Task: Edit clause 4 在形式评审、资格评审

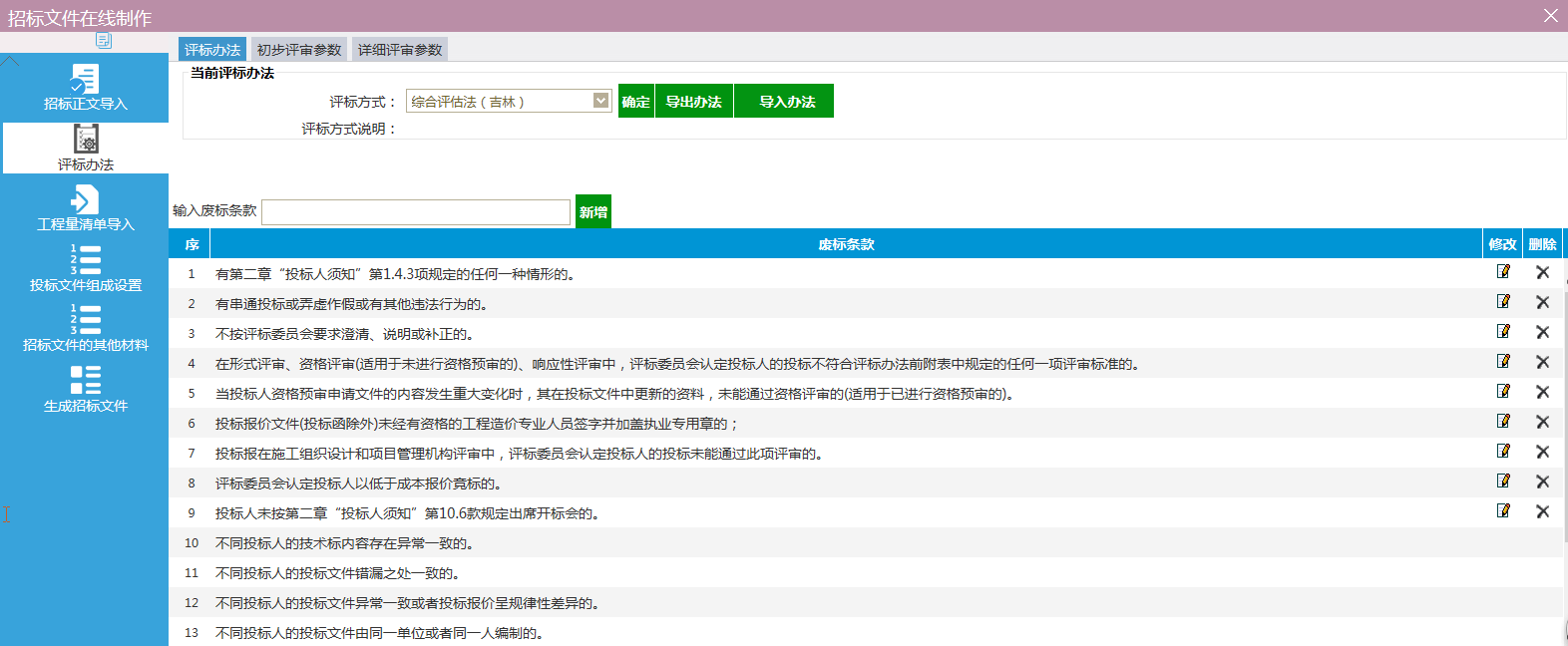Action: pyautogui.click(x=1503, y=362)
